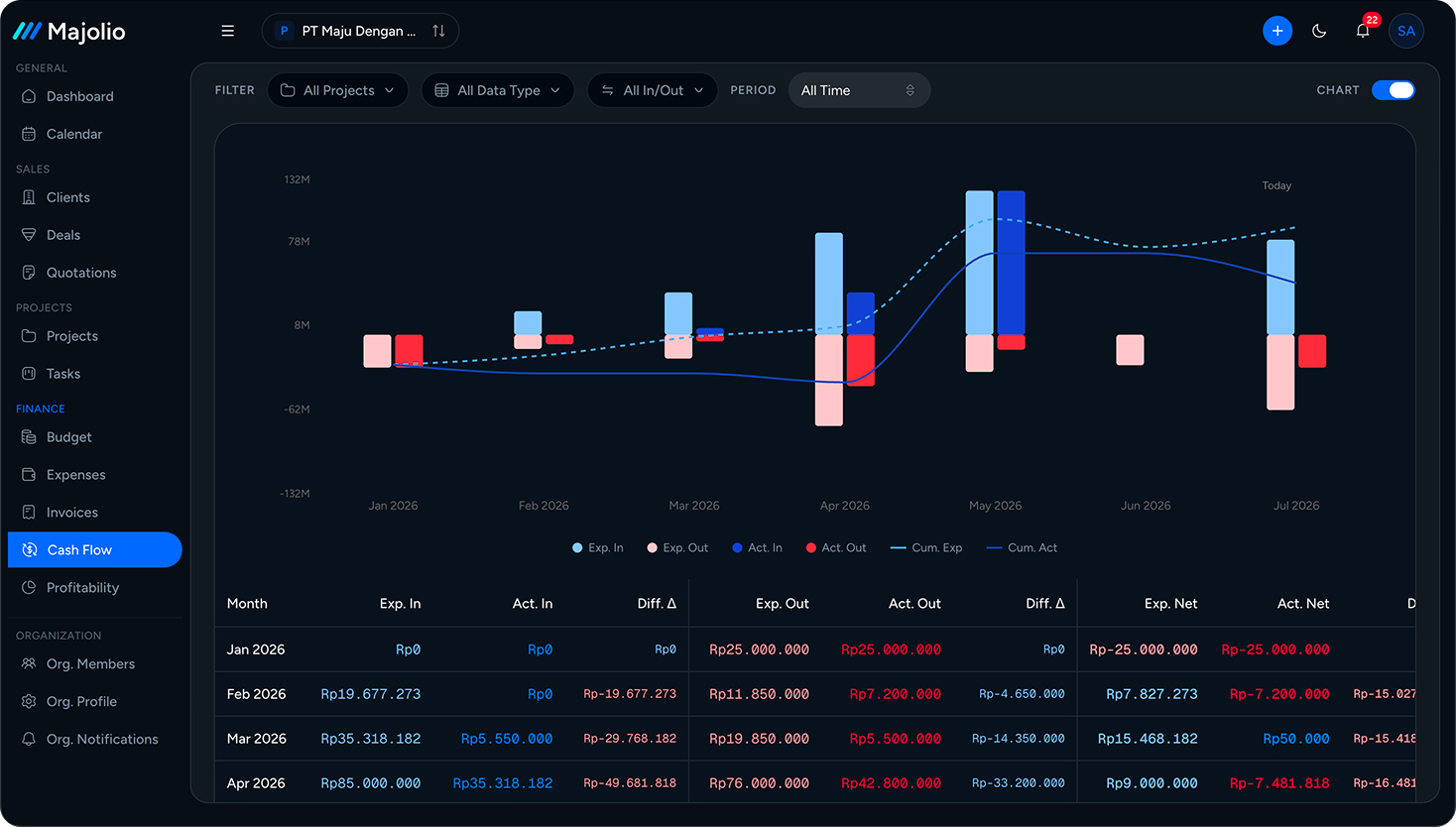Image resolution: width=1456 pixels, height=827 pixels.
Task: Click the Exp. Net column header
Action: [x=1170, y=604]
